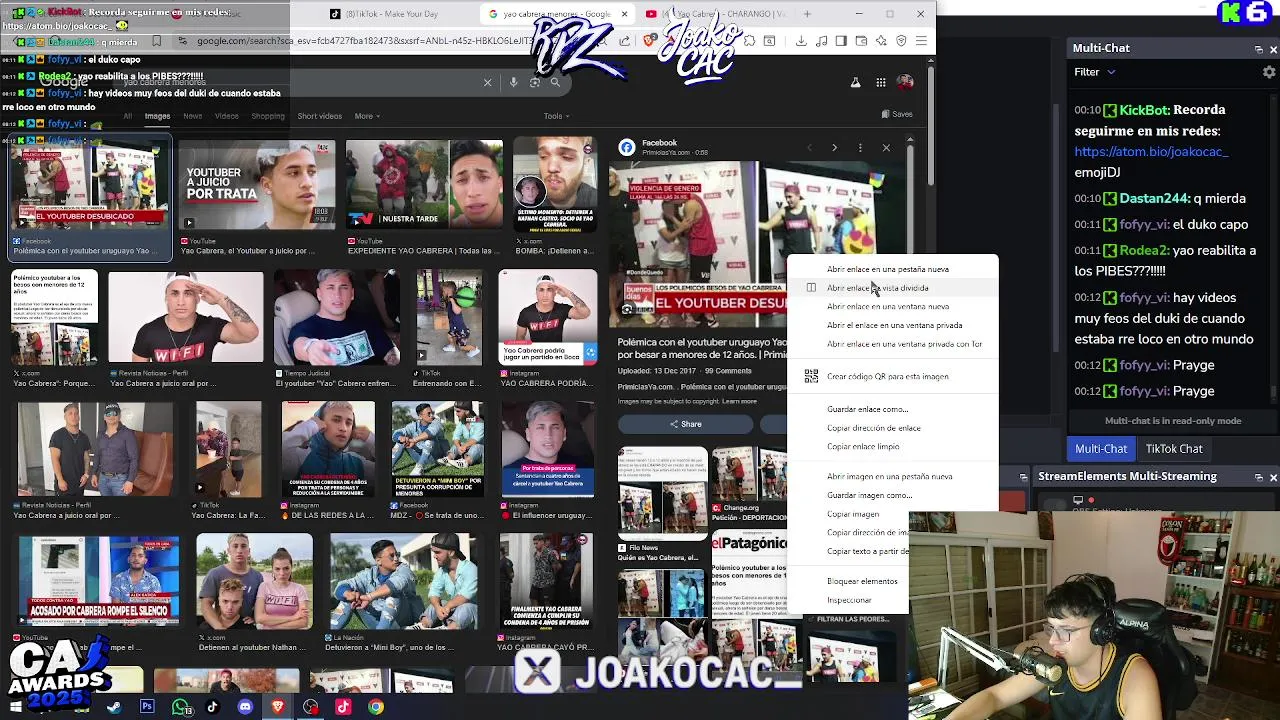Open the Short videos search tab
The height and width of the screenshot is (720, 1280).
(319, 116)
